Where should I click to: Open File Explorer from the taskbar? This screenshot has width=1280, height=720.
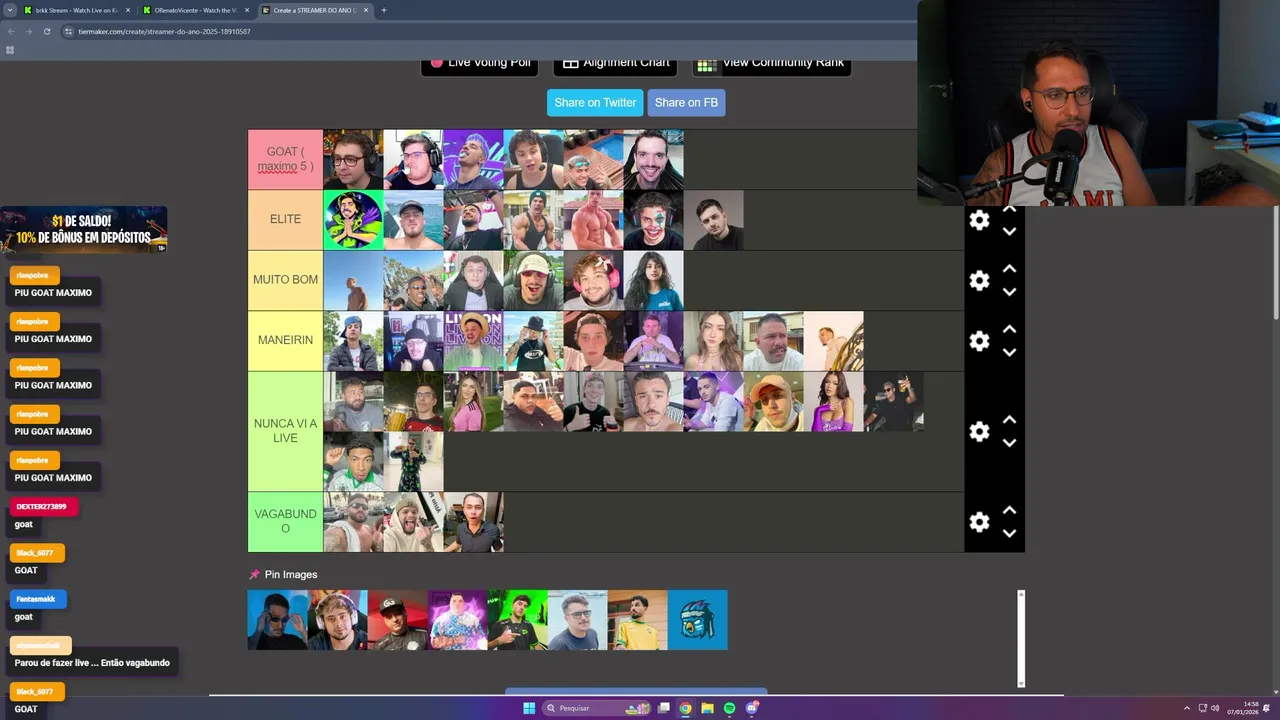click(x=707, y=708)
